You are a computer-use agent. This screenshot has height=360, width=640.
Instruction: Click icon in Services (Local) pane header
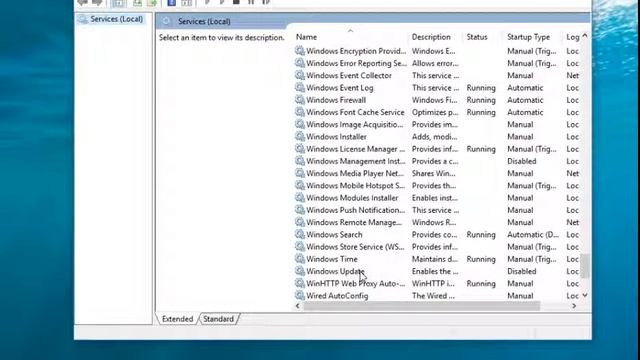[x=166, y=21]
